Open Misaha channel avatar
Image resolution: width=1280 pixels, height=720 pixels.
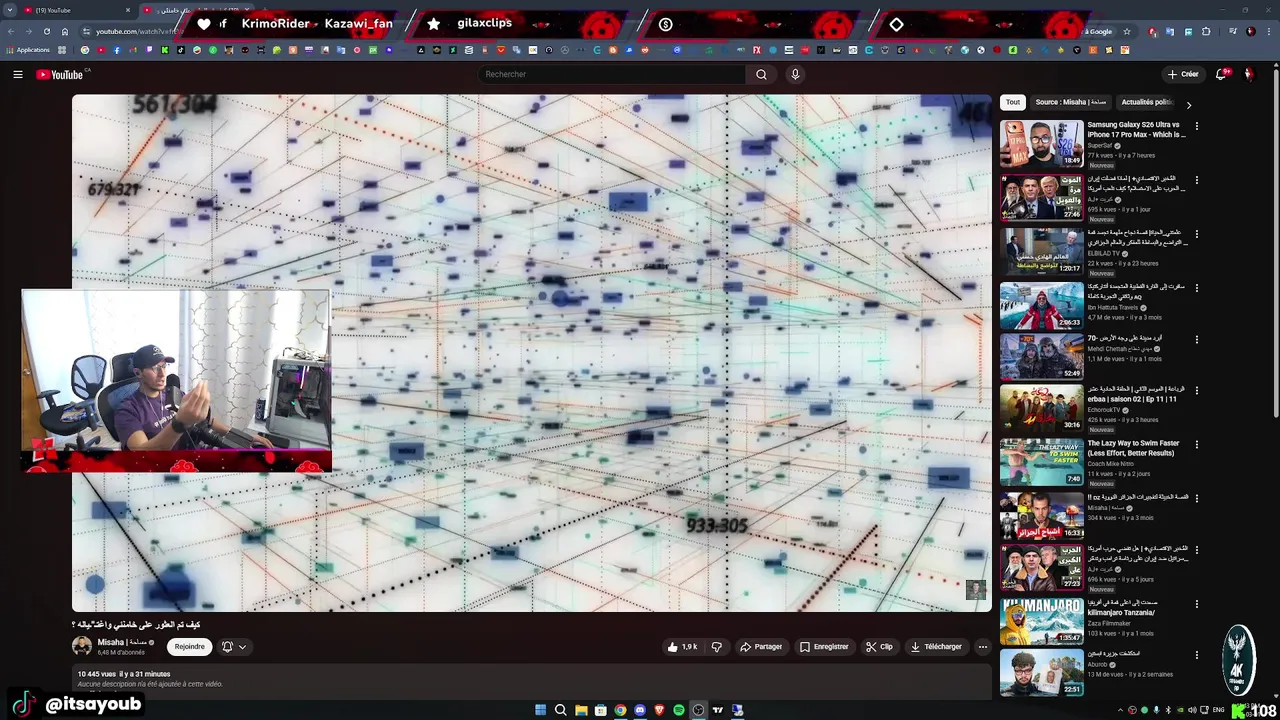pos(82,646)
